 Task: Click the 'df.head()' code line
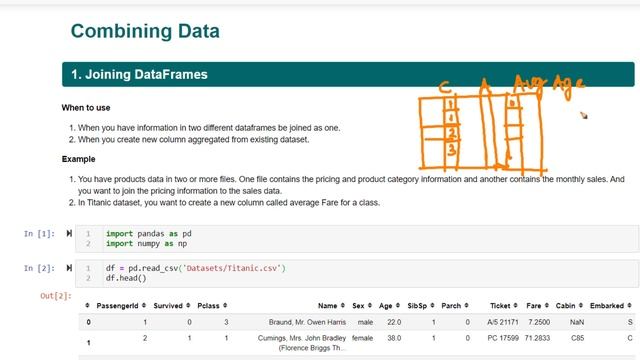(x=126, y=278)
